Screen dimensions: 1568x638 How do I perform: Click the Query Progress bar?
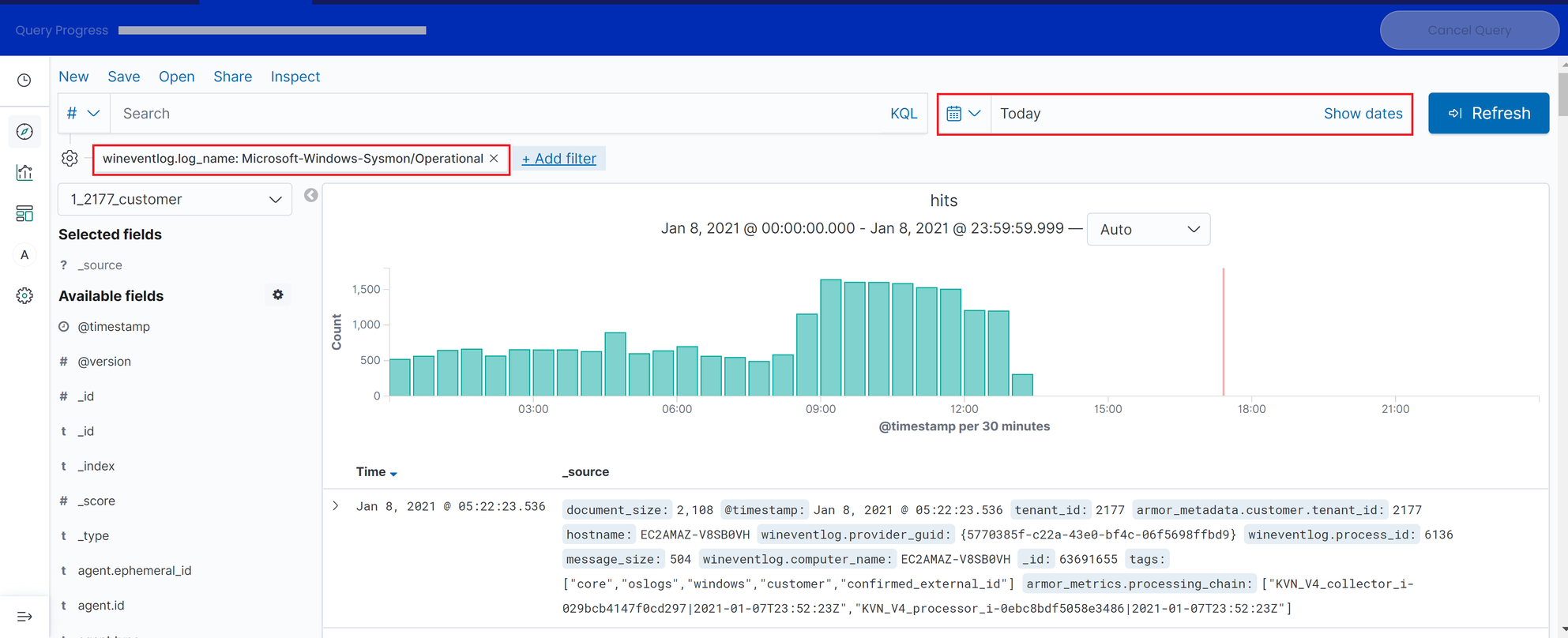tap(273, 31)
